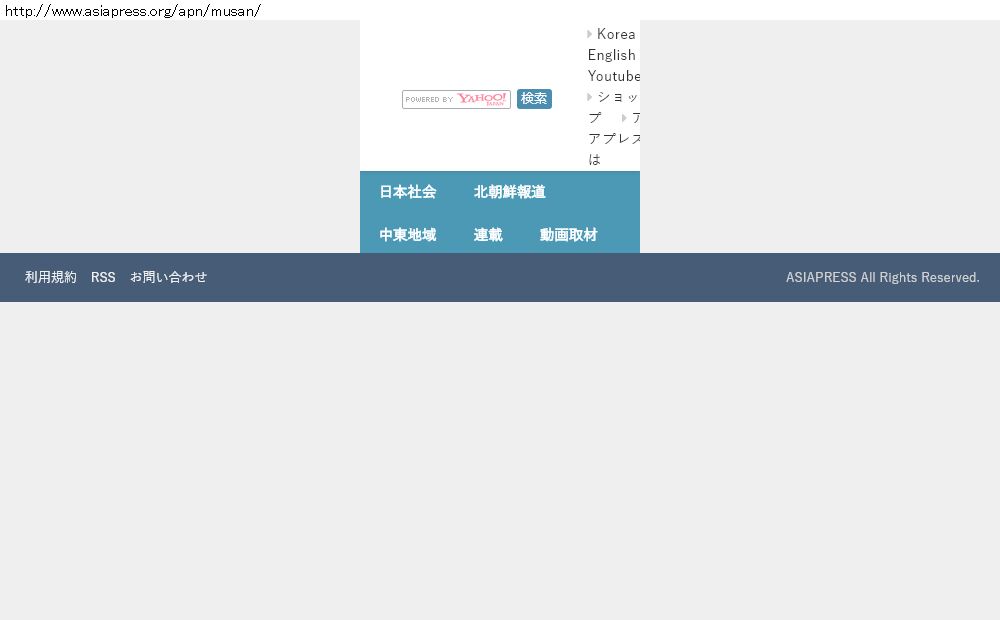Open the RSS feed link in footer
This screenshot has width=1000, height=620.
point(103,277)
